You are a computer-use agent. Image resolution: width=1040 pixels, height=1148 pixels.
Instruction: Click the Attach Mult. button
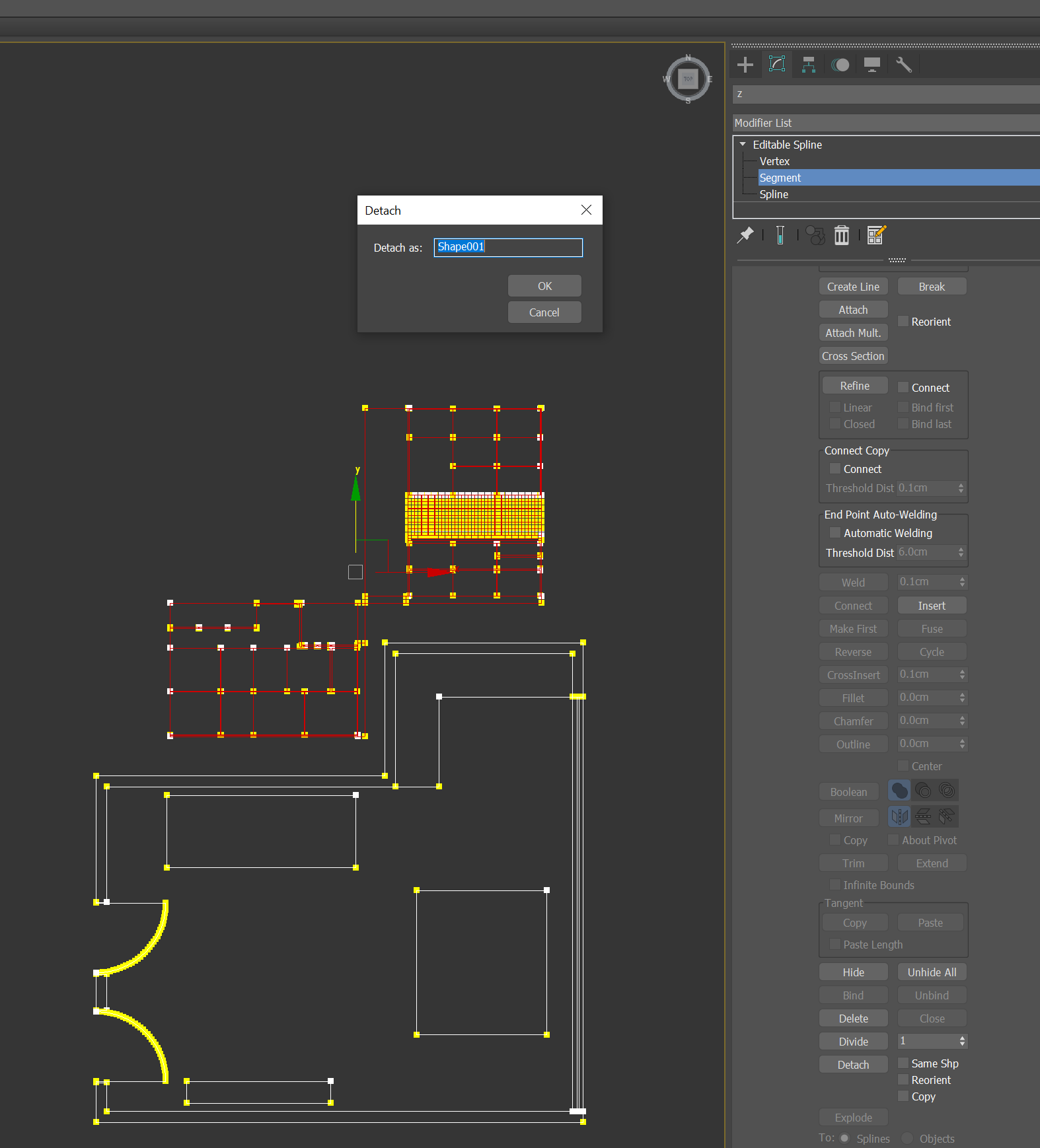point(853,333)
